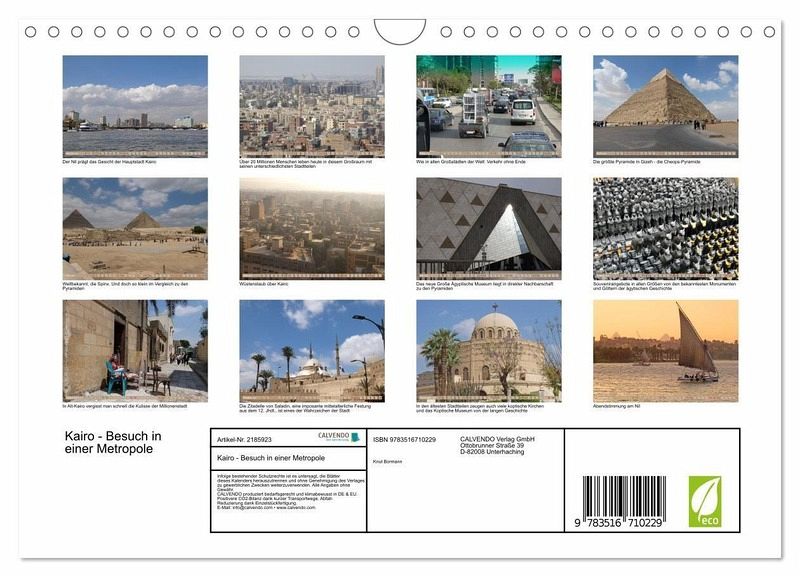Select the Old Kairo alley photo

coord(135,351)
